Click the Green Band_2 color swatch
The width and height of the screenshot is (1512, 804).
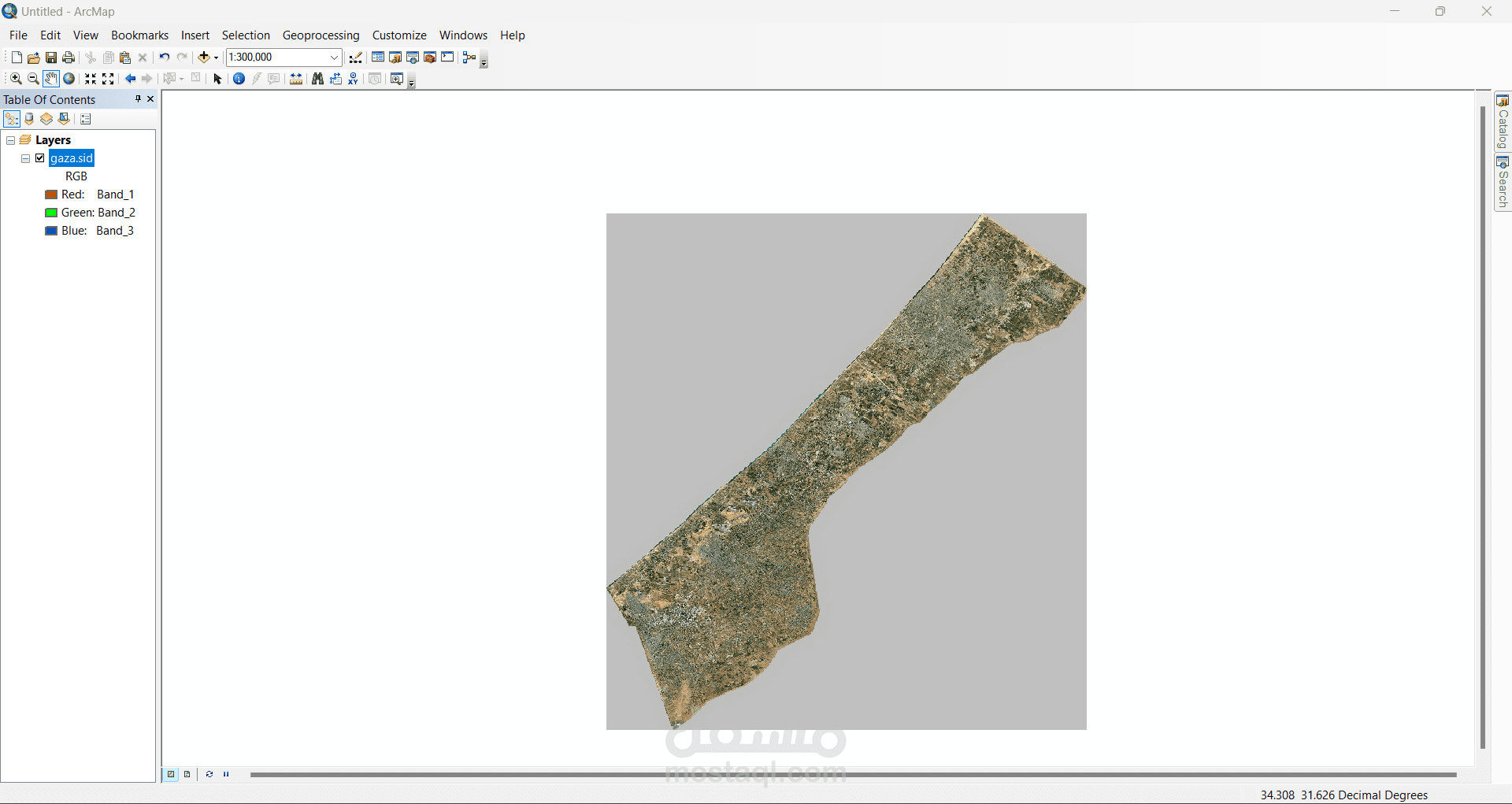[51, 213]
